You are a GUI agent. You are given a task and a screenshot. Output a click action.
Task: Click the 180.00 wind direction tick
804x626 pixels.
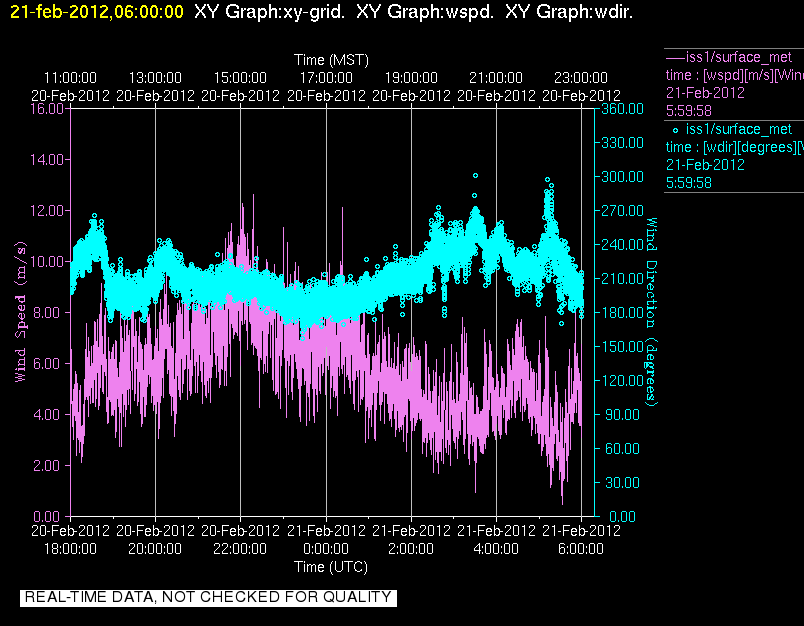(x=622, y=312)
